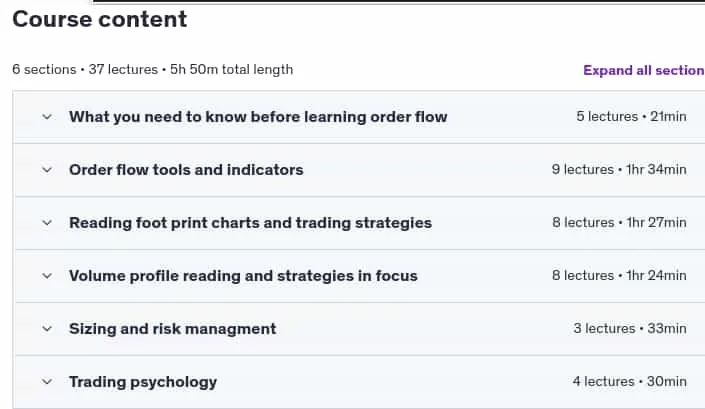Expand chevron beside 'What you need to know' section

[x=47, y=117]
